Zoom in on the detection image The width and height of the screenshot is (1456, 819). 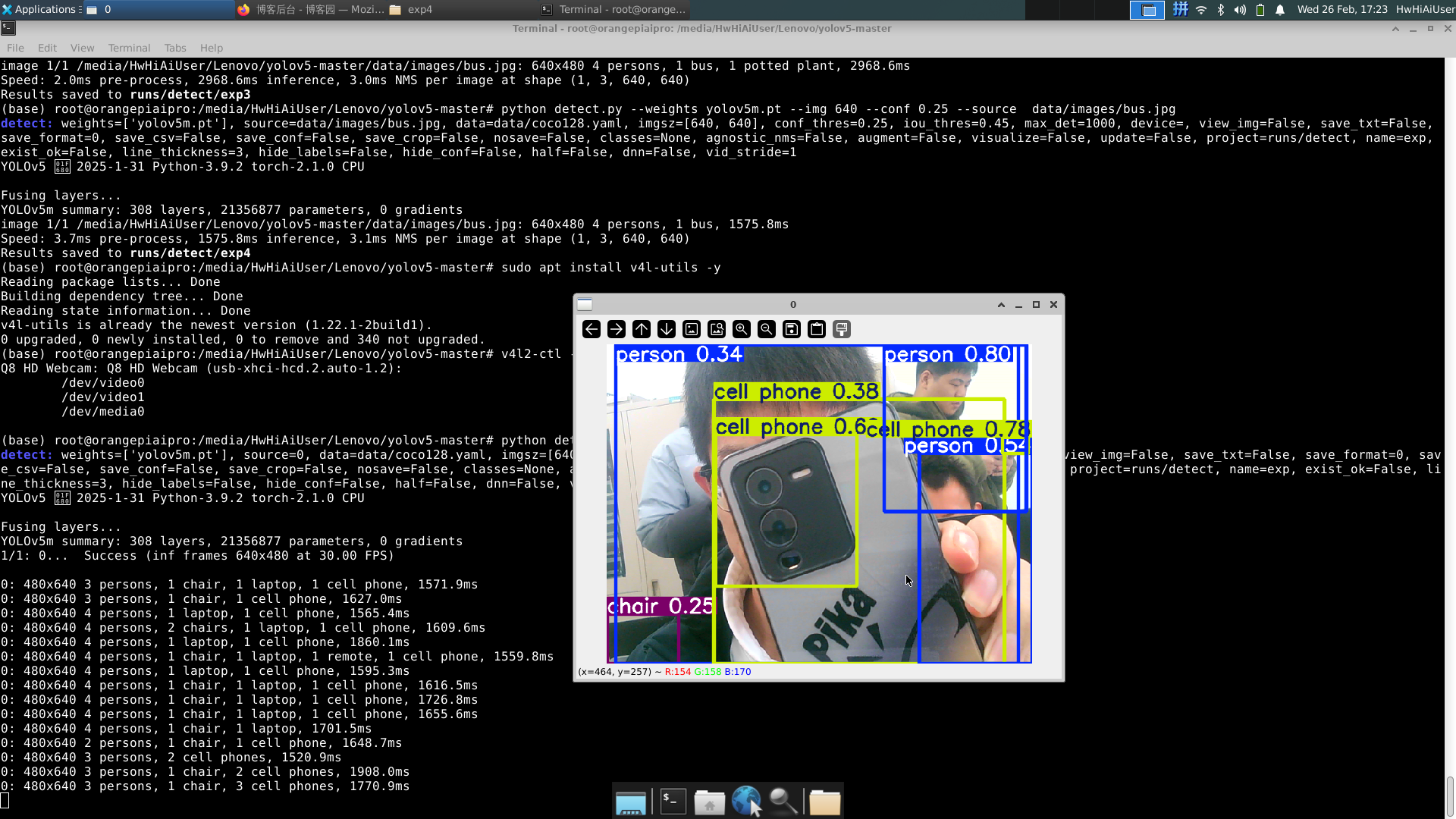(742, 329)
